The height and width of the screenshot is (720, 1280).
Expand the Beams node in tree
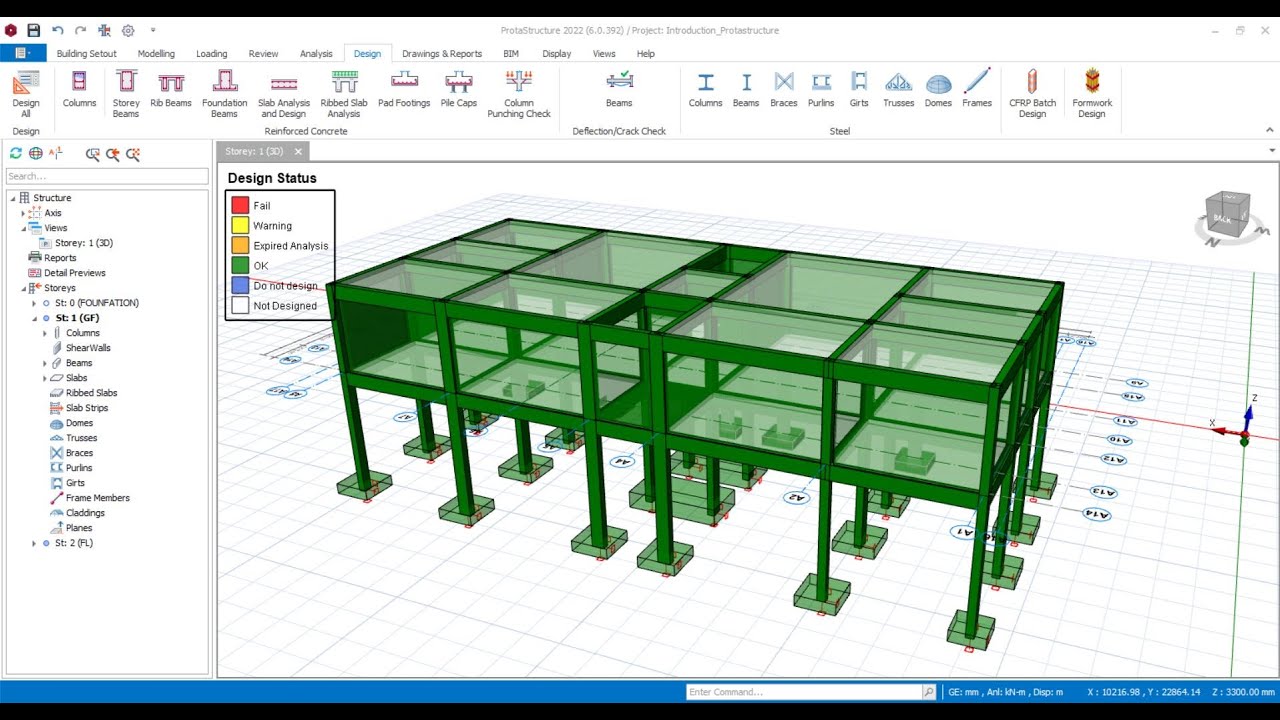[x=45, y=363]
